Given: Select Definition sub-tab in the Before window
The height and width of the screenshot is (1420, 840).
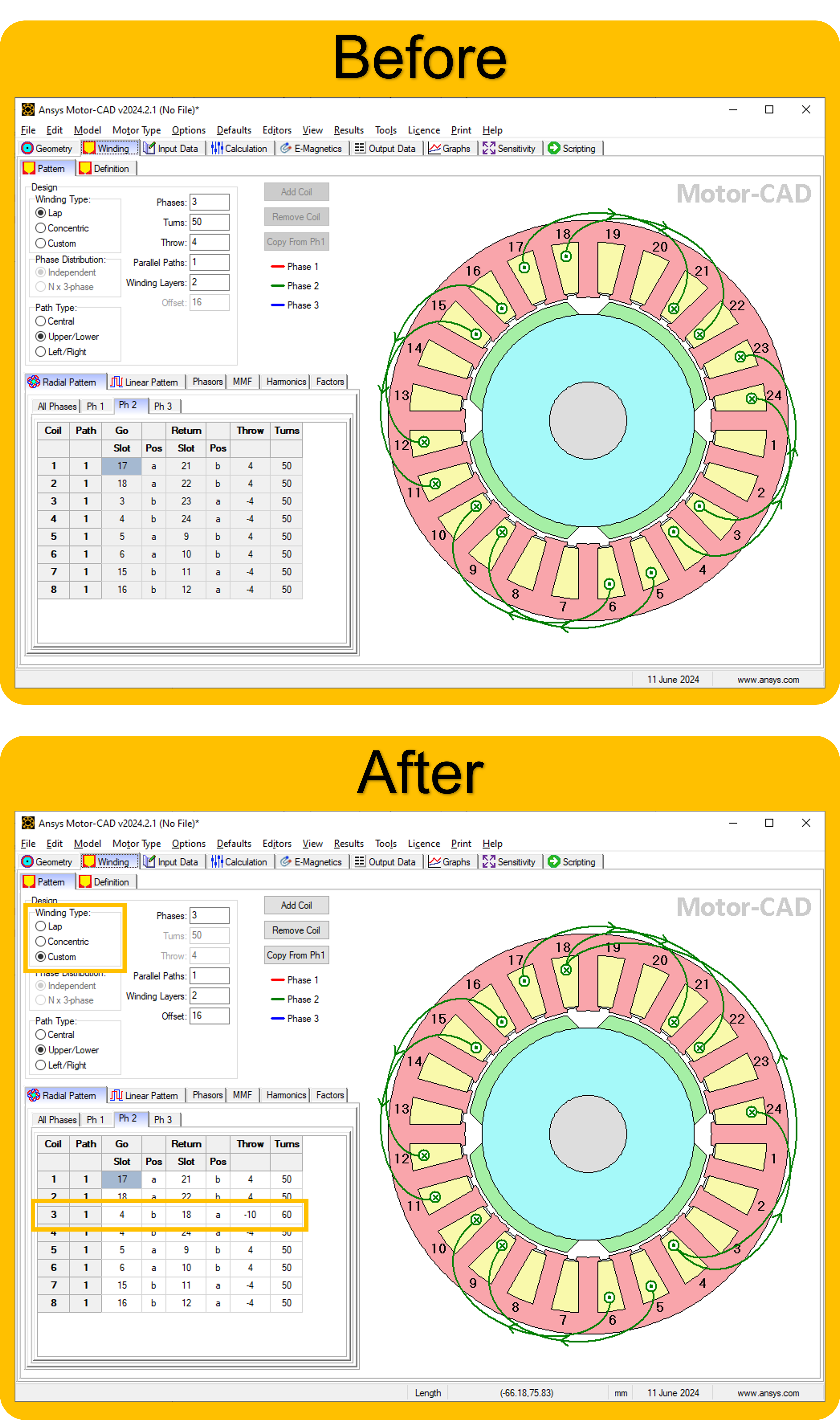Looking at the screenshot, I should (105, 169).
